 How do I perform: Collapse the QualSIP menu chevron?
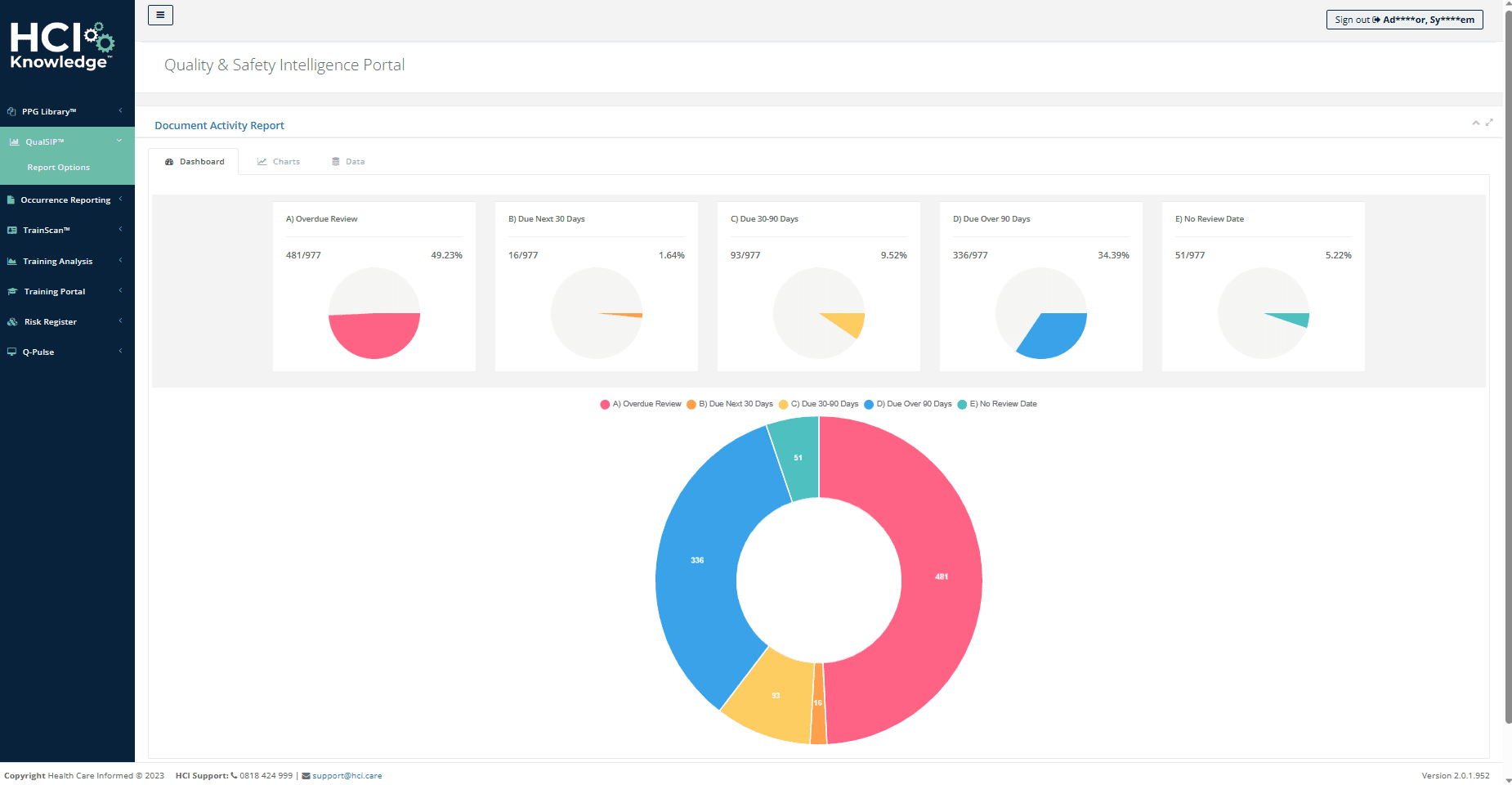(119, 141)
